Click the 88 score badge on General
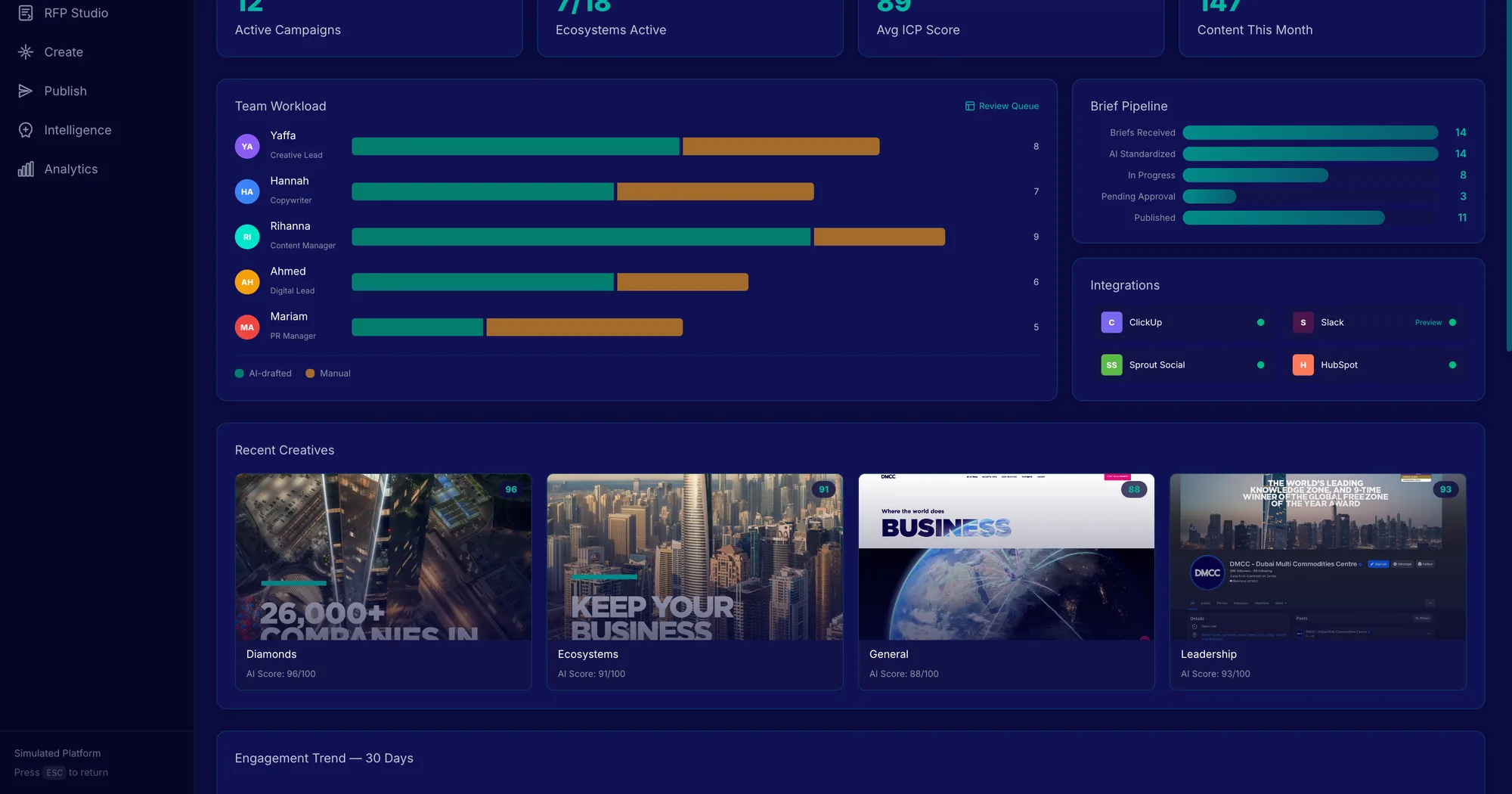The width and height of the screenshot is (1512, 794). (1134, 489)
